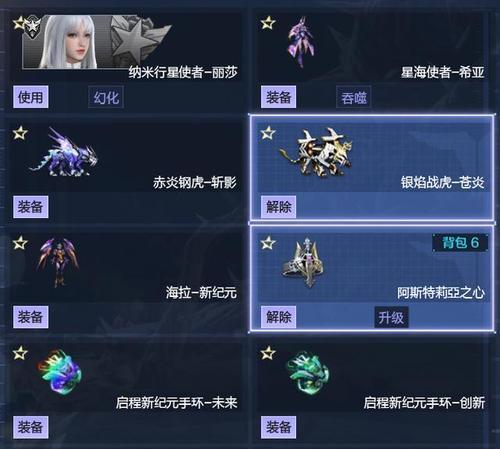Click the 星海使者-希亚 purple figure icon
Image resolution: width=500 pixels, height=449 pixels.
(301, 42)
